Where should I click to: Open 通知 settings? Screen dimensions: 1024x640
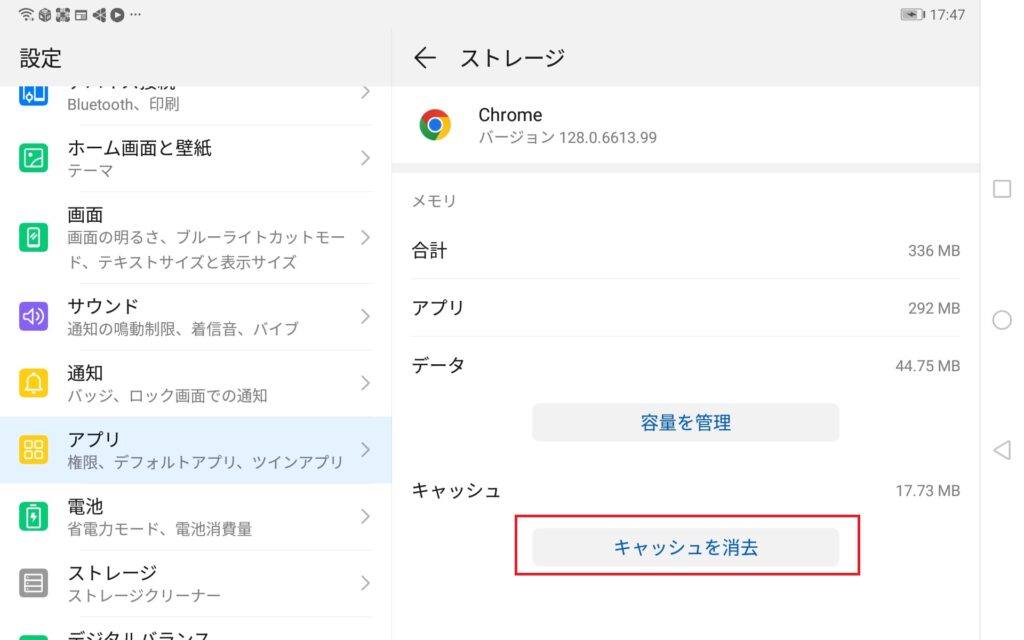pos(196,384)
